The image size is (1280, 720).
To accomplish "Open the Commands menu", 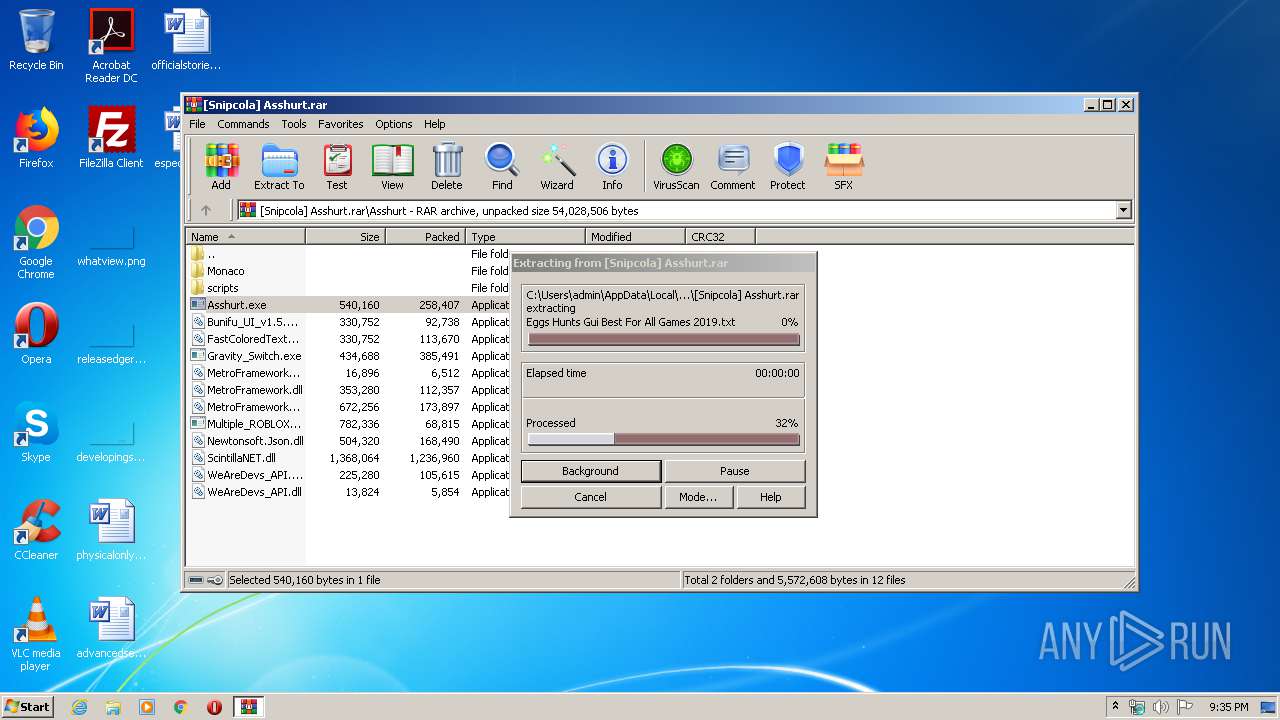I will coord(243,124).
